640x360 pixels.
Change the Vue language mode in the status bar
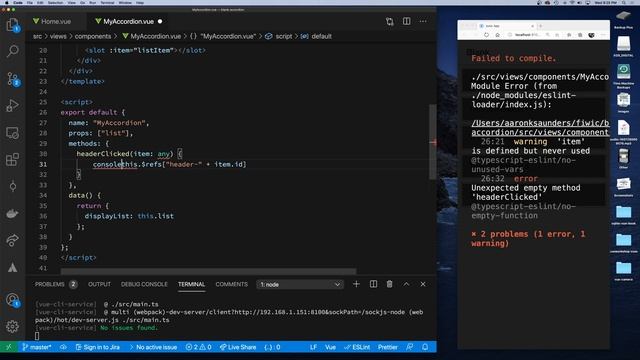330,347
